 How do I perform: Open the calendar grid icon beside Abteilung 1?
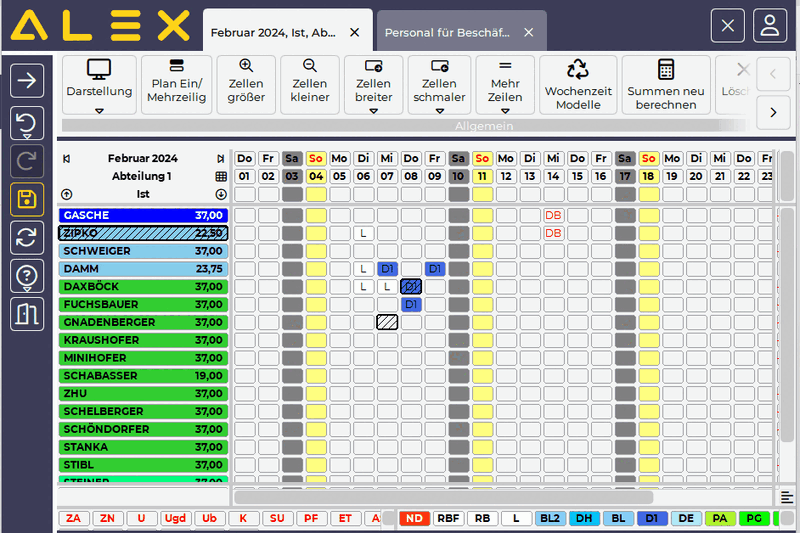pos(221,177)
